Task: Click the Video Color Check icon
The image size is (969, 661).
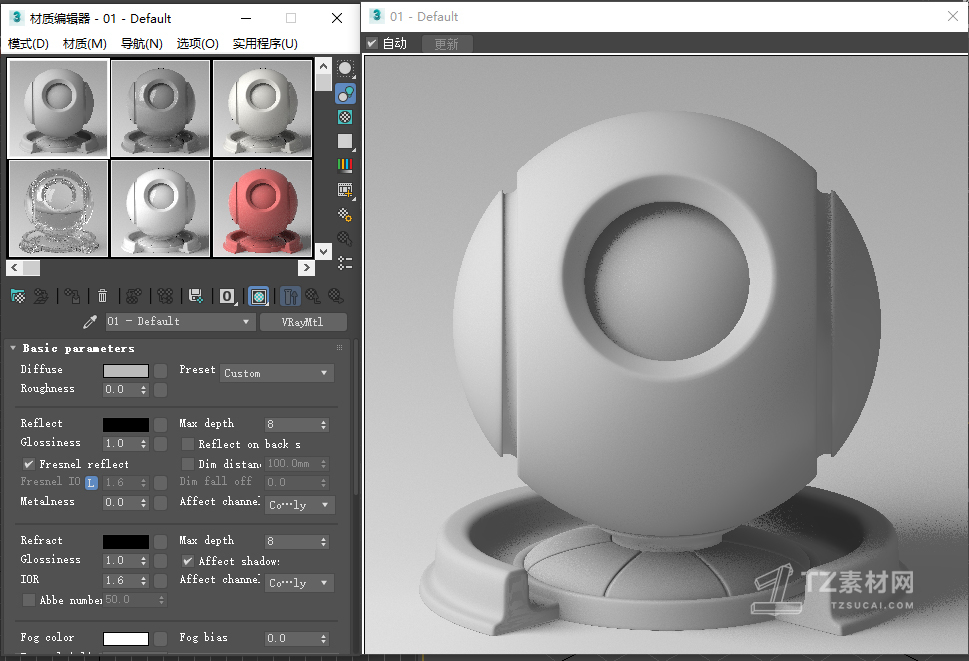Action: coord(345,166)
